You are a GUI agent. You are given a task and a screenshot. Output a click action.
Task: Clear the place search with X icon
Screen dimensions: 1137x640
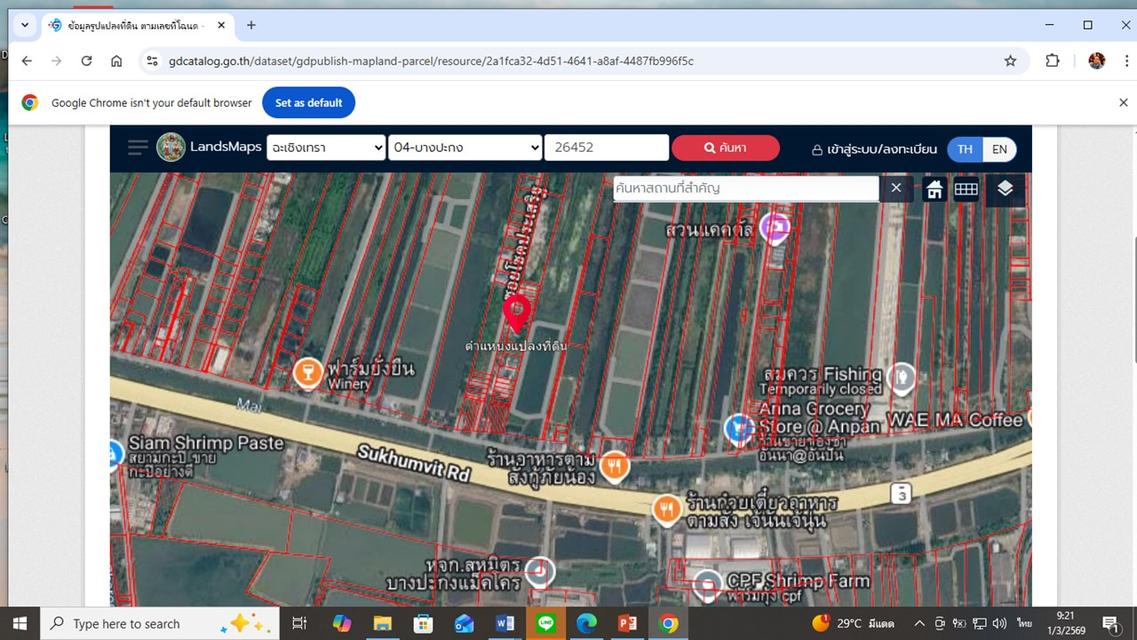[896, 188]
